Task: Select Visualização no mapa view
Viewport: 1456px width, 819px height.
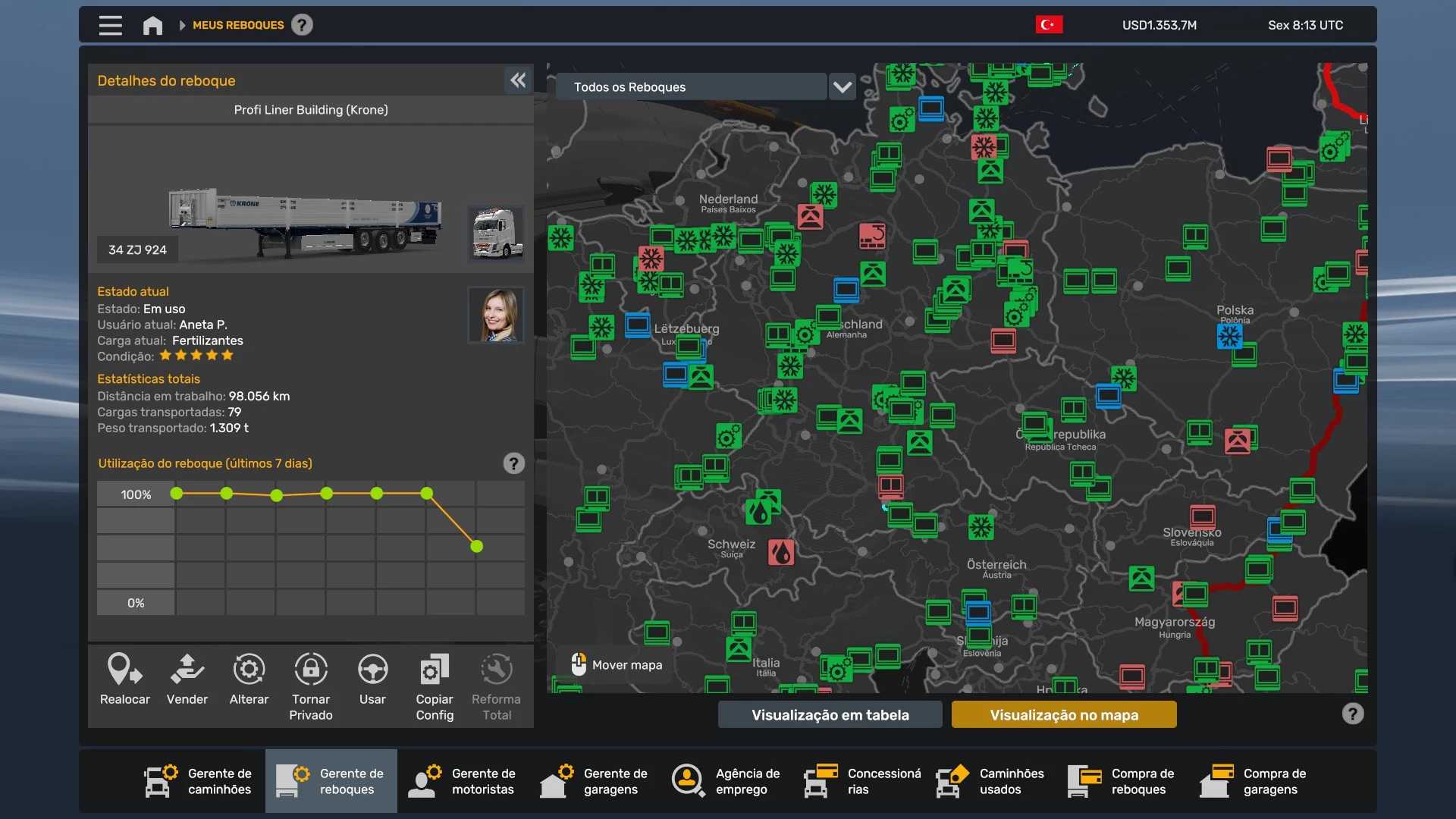Action: point(1063,714)
